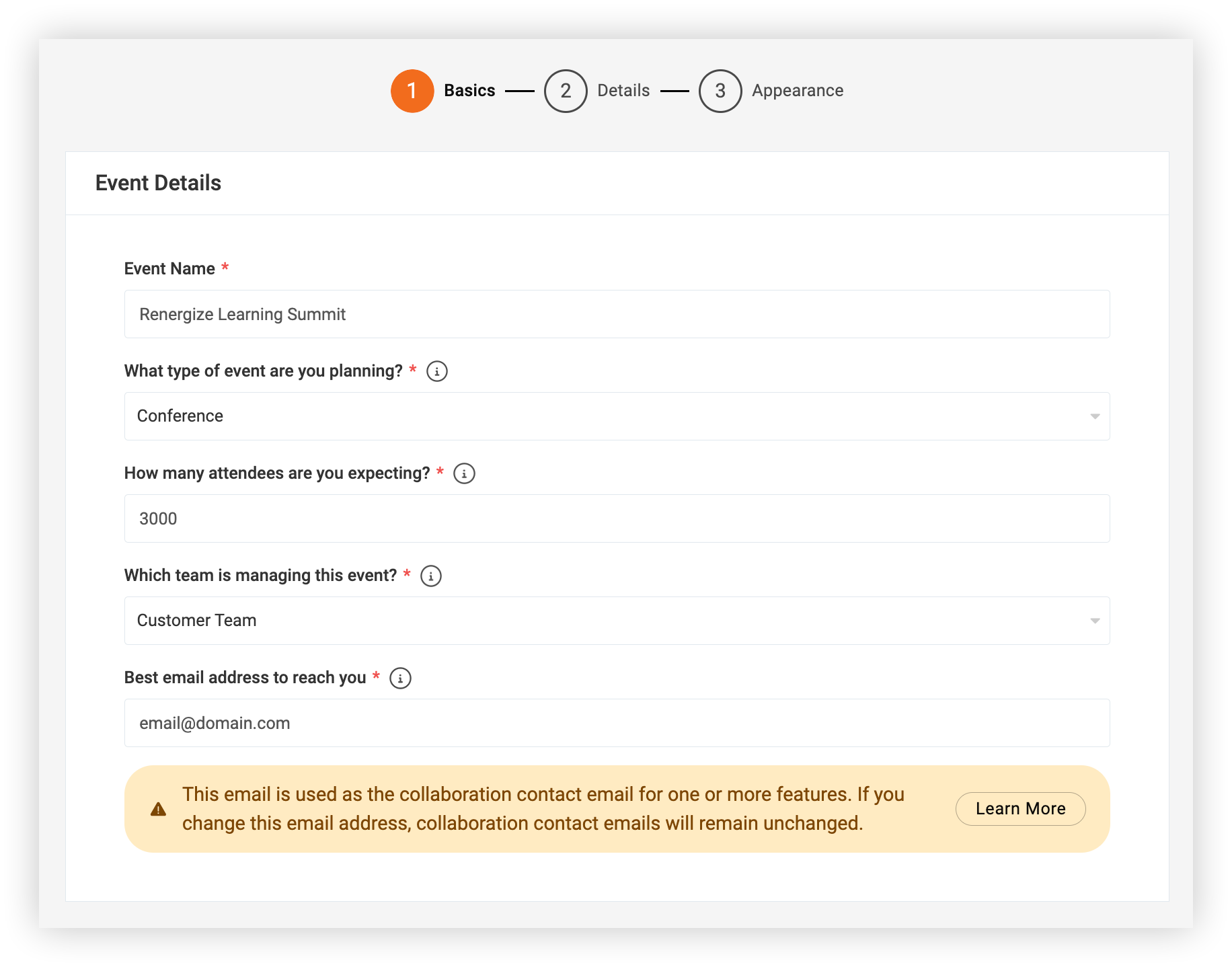The height and width of the screenshot is (967, 1232).
Task: Open info tooltip for managing team question
Action: [431, 576]
